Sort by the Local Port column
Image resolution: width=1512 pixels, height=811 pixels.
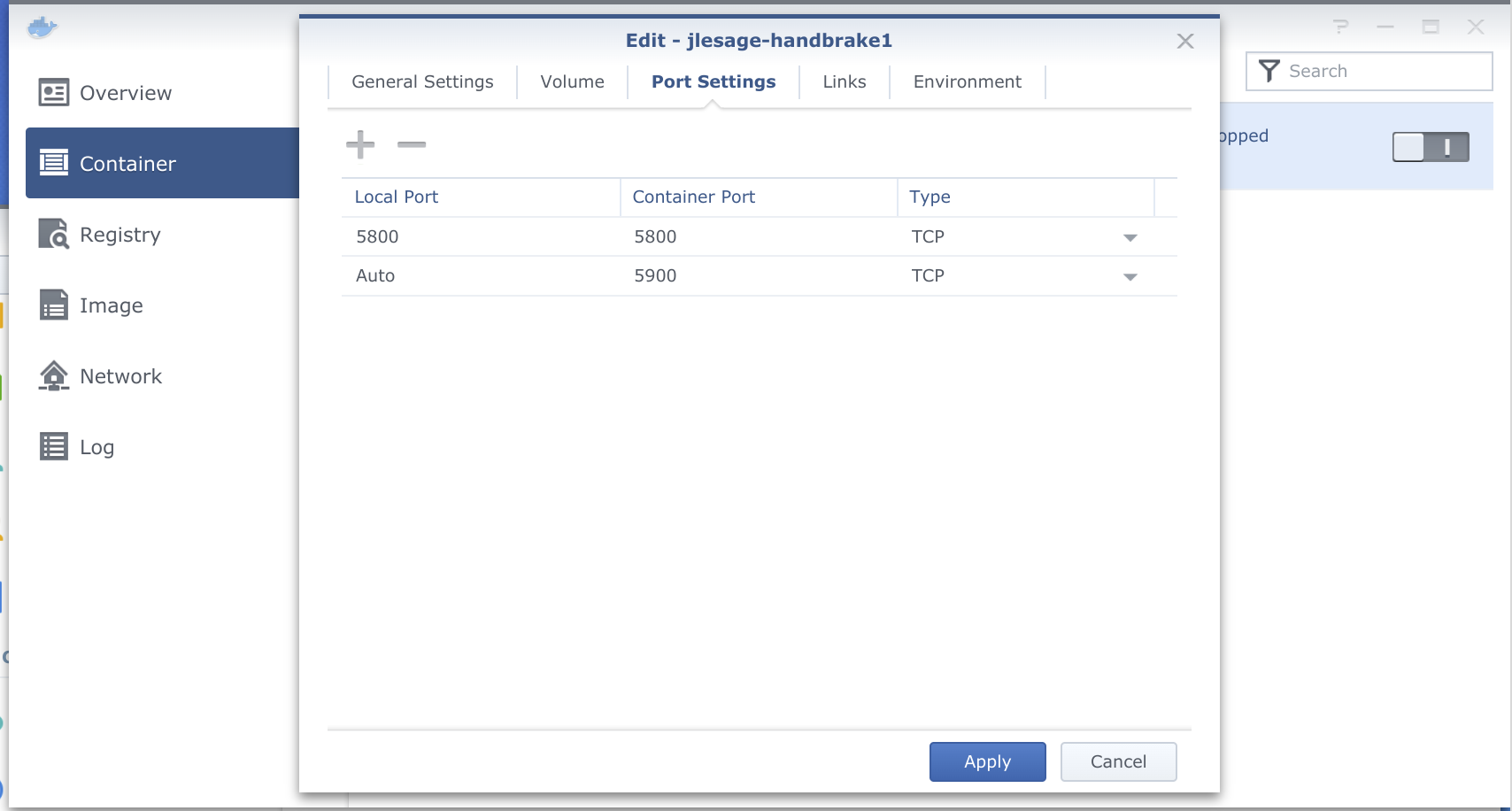click(396, 197)
